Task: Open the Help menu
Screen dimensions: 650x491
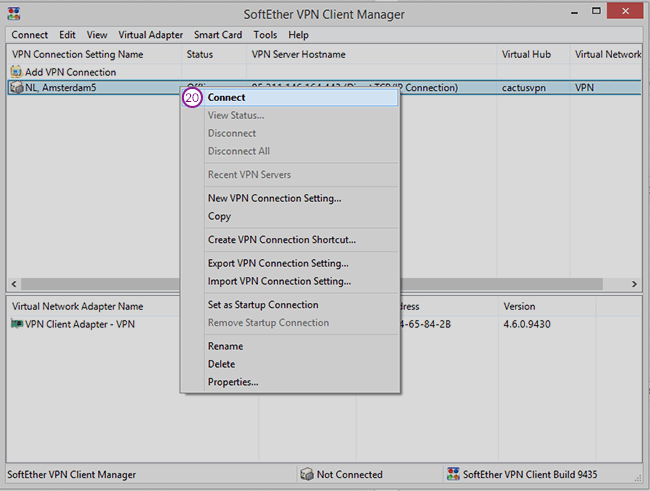Action: (298, 35)
